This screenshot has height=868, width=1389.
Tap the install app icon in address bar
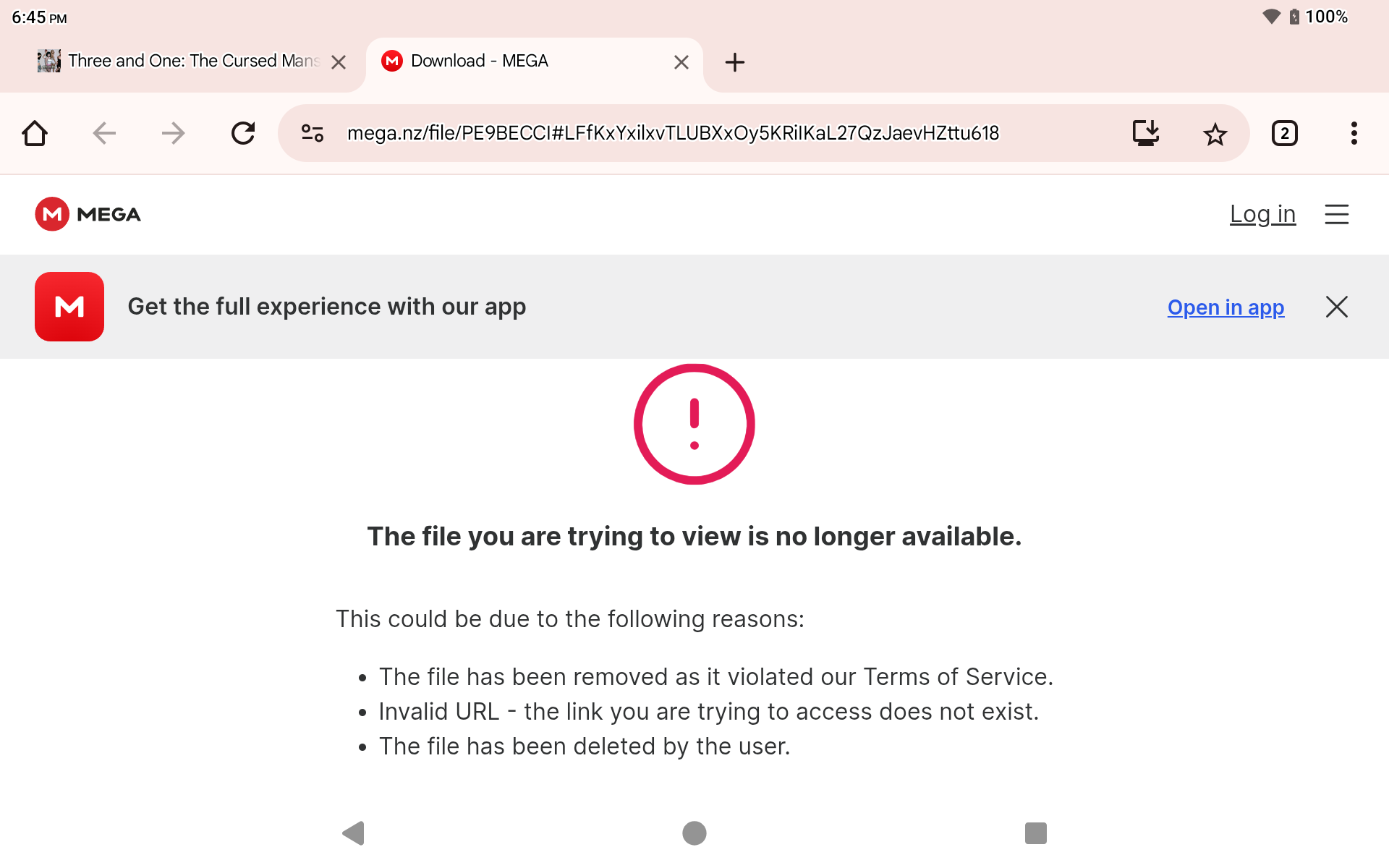coord(1145,134)
